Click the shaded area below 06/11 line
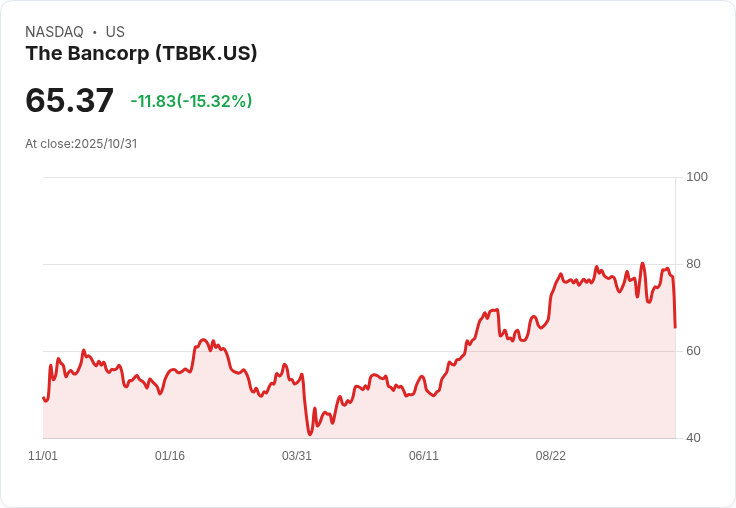736x508 pixels. (424, 418)
